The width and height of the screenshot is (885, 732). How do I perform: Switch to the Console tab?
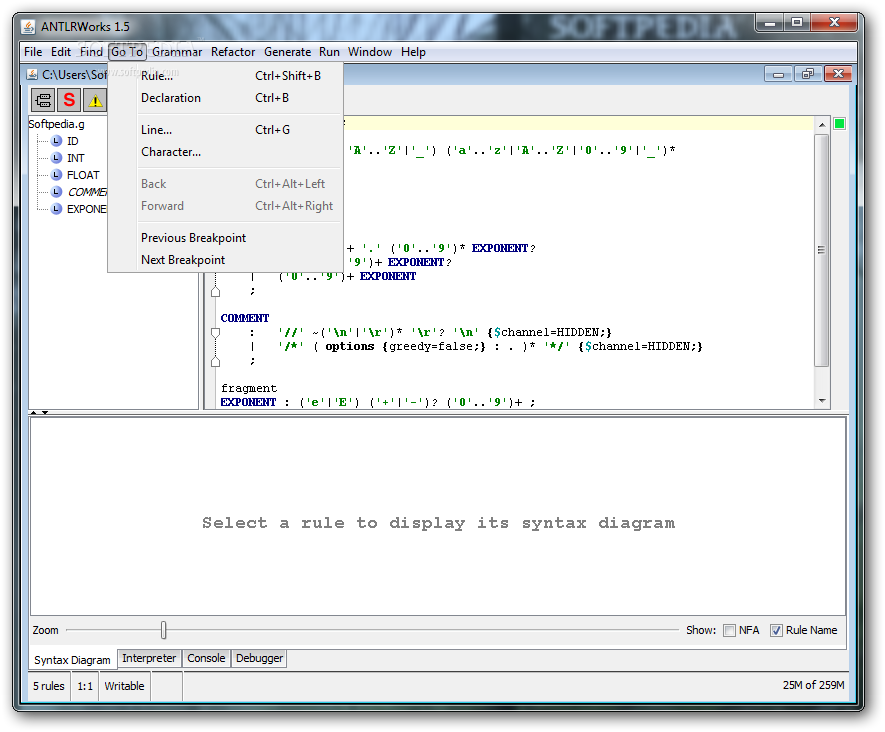[206, 658]
